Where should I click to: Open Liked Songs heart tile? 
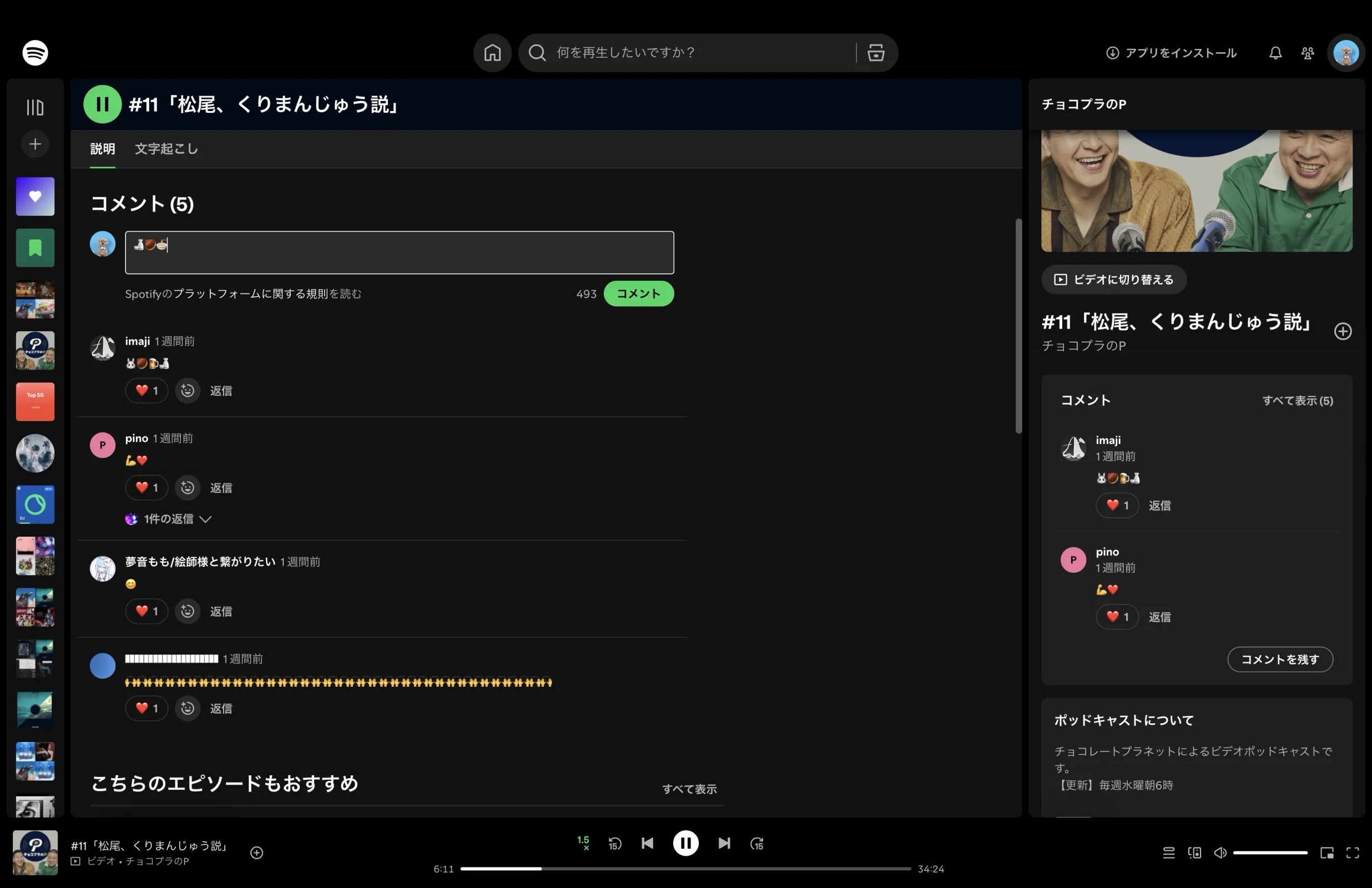tap(35, 196)
